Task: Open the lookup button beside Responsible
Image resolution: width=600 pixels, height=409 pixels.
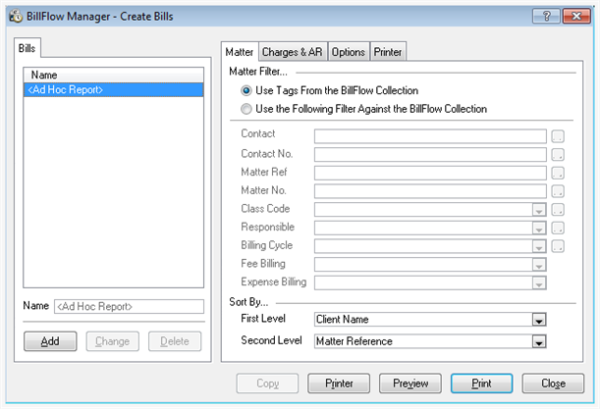Action: coord(558,228)
